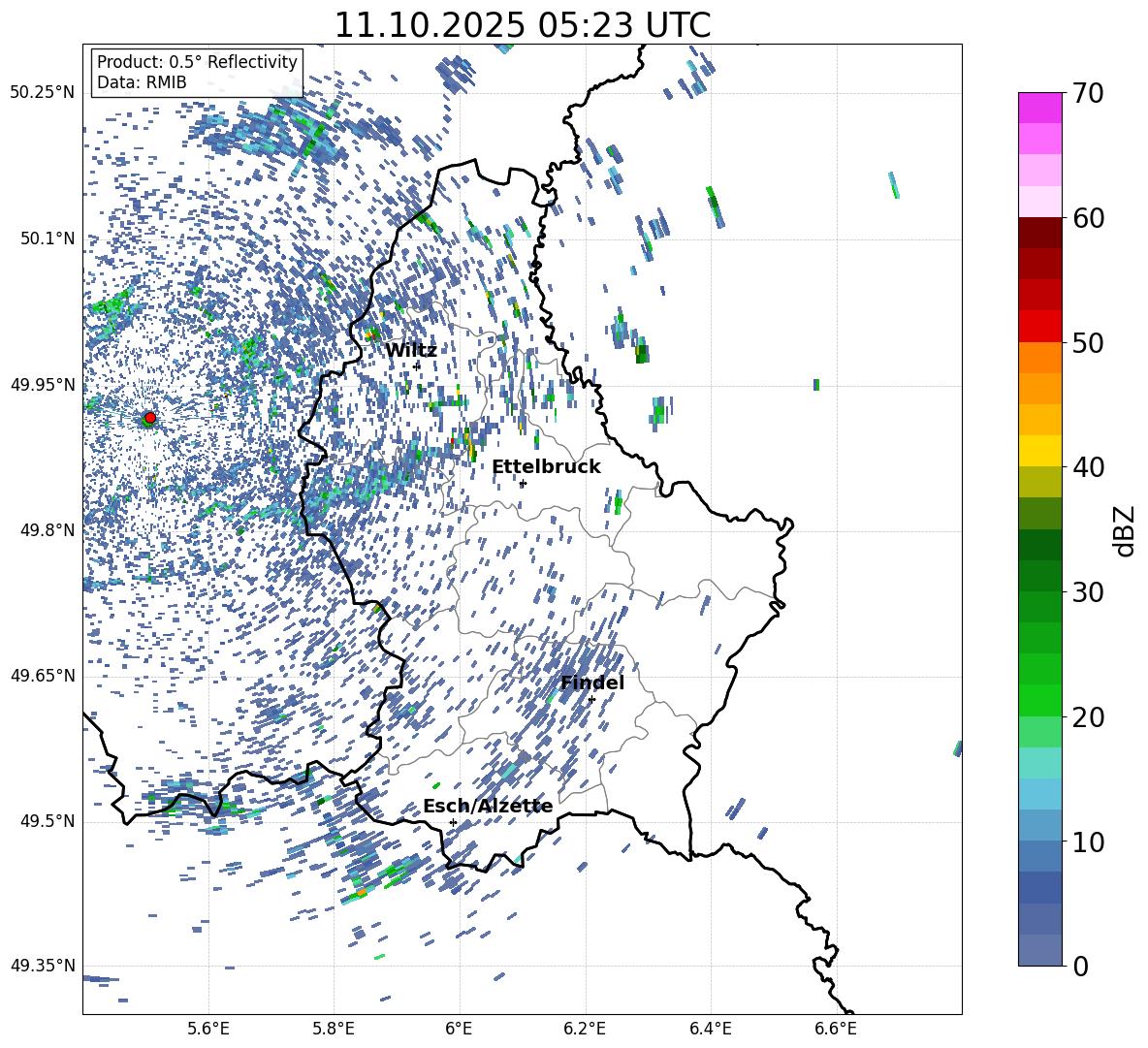Click the 40 value on colorbar
The height and width of the screenshot is (1048, 1148).
(1088, 467)
